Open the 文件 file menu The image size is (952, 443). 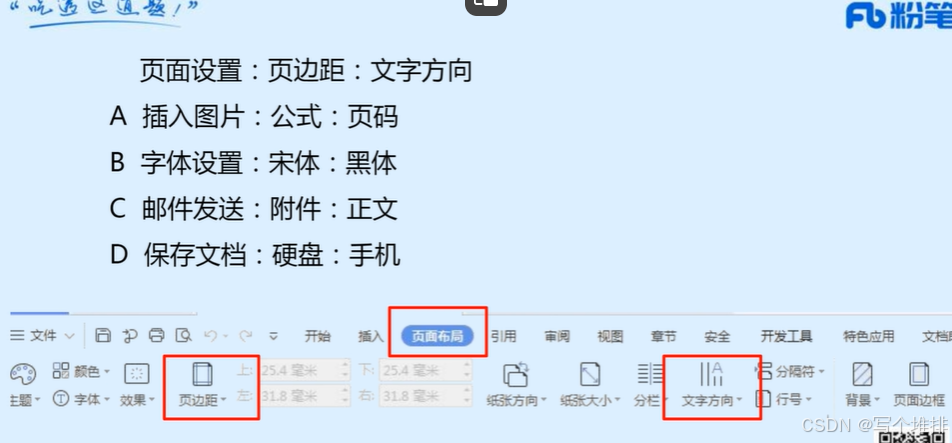(x=42, y=336)
